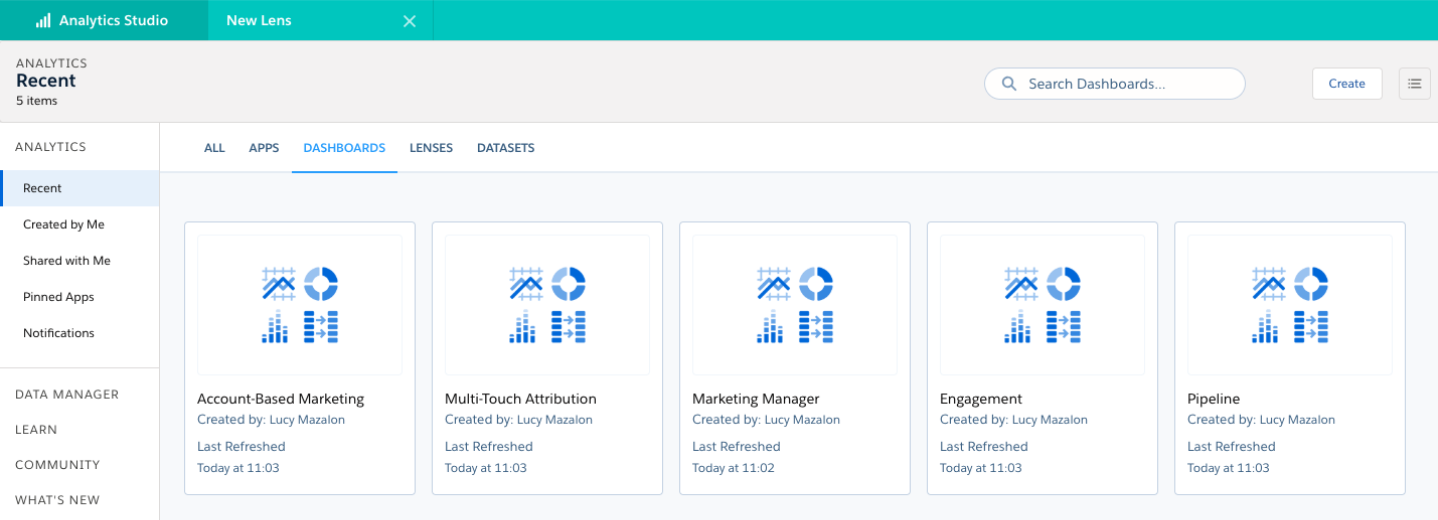1438x520 pixels.
Task: Click creator Lucy Mazalon under Engagement
Action: [x=1050, y=420]
